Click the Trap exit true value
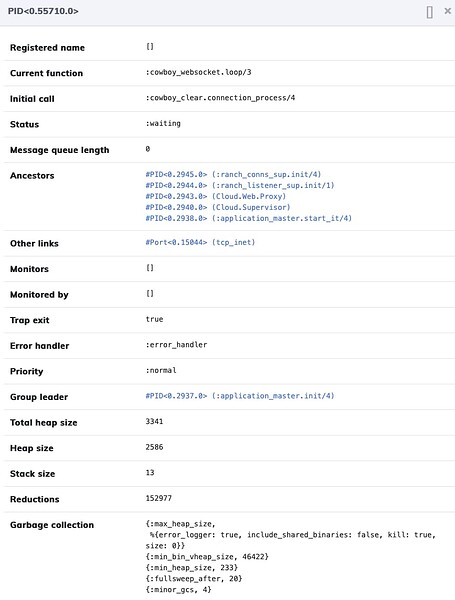This screenshot has width=455, height=600. click(154, 319)
